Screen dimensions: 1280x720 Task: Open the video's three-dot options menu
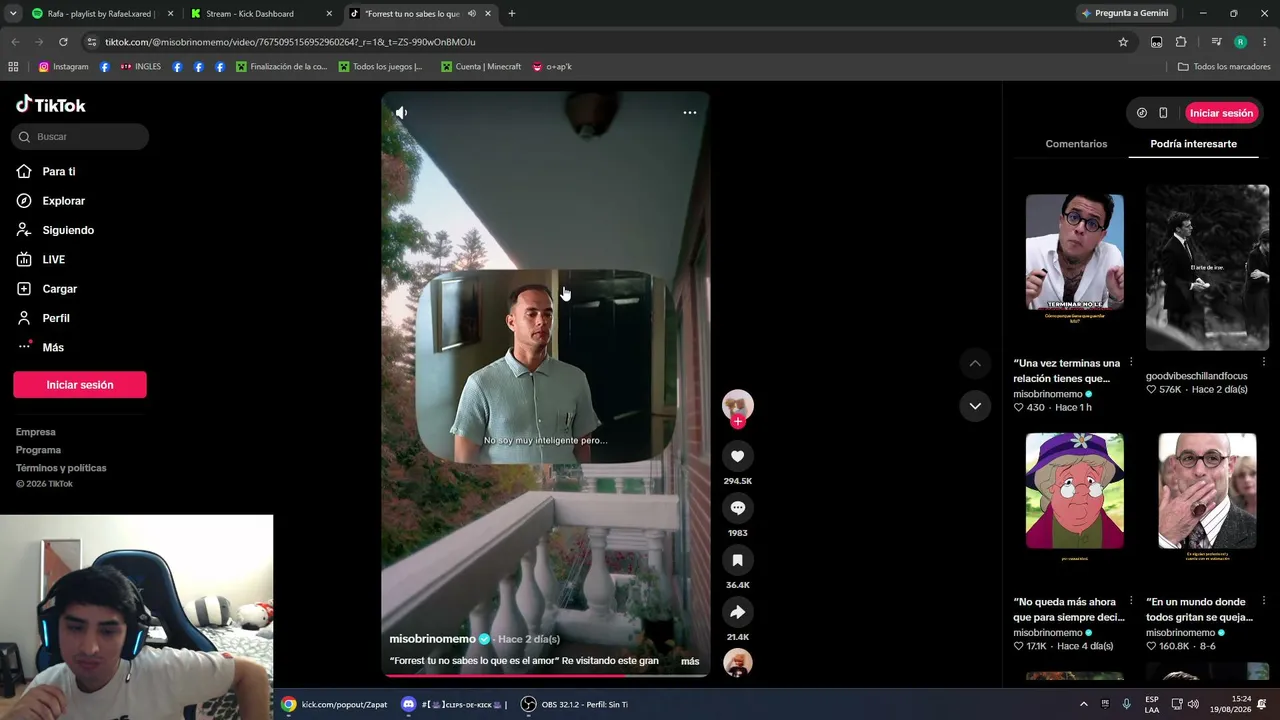point(690,113)
